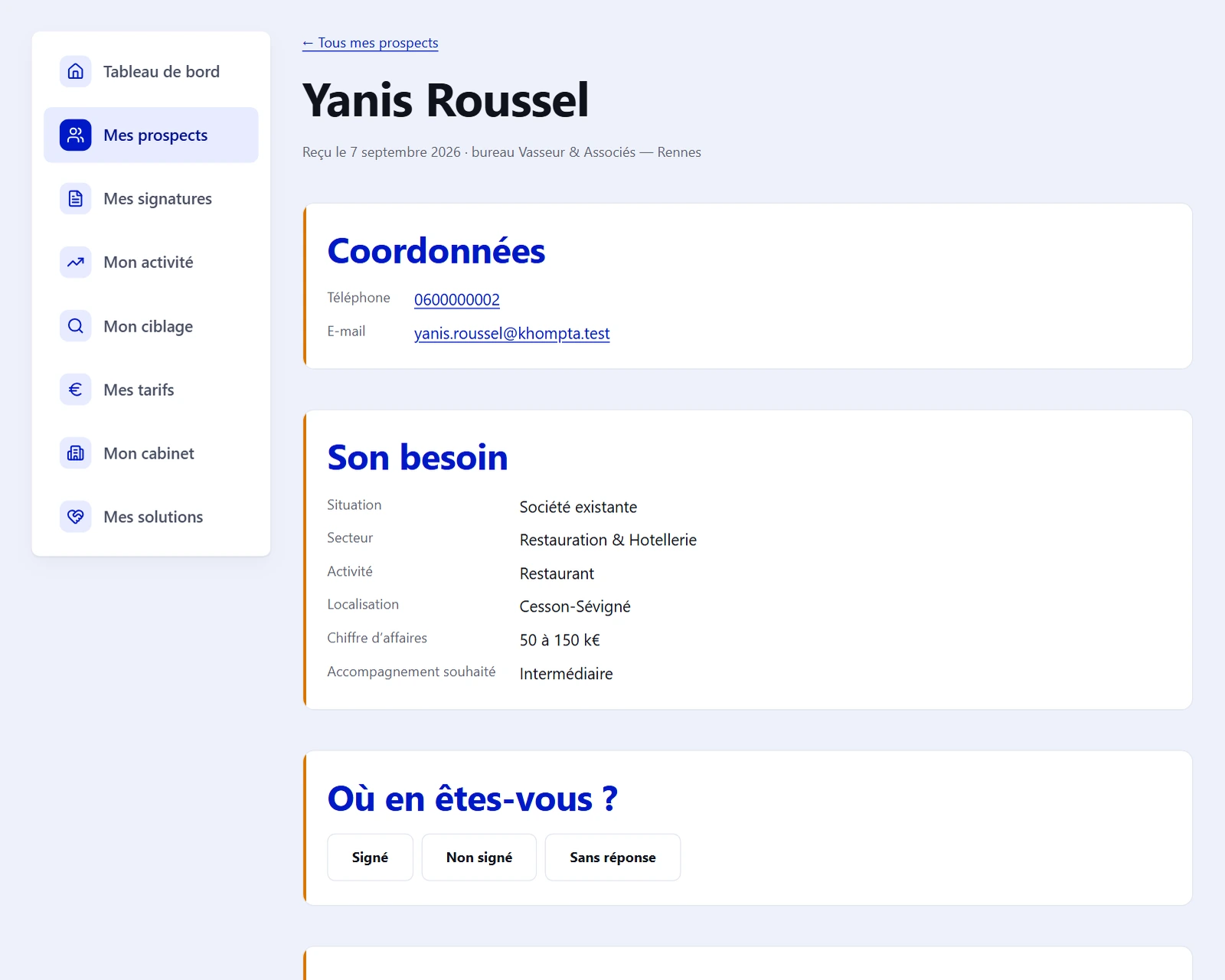1225x980 pixels.
Task: Click the building icon for Mon cabinet
Action: (x=75, y=453)
